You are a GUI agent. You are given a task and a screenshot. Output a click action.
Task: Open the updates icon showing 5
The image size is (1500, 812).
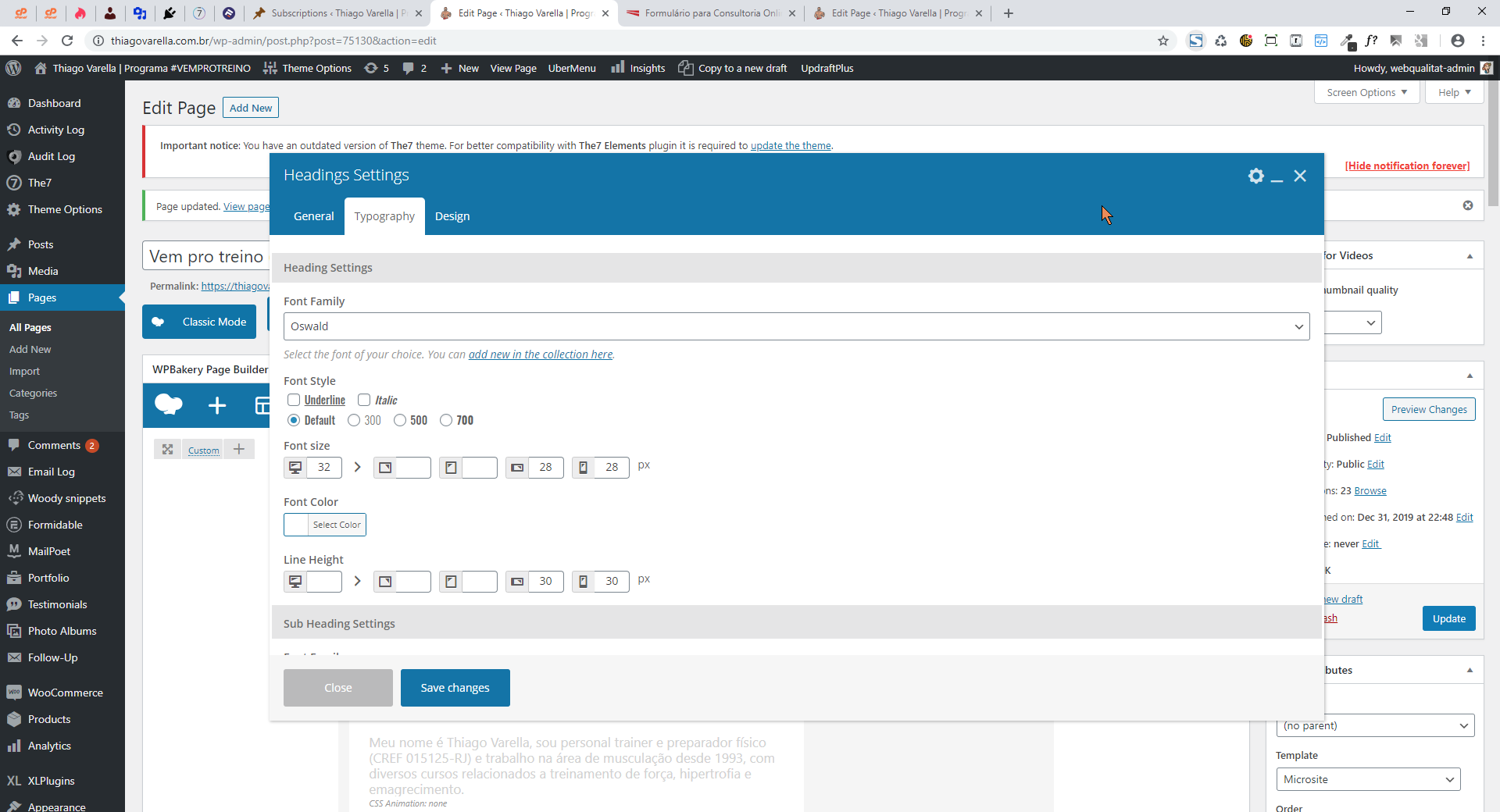coord(377,68)
